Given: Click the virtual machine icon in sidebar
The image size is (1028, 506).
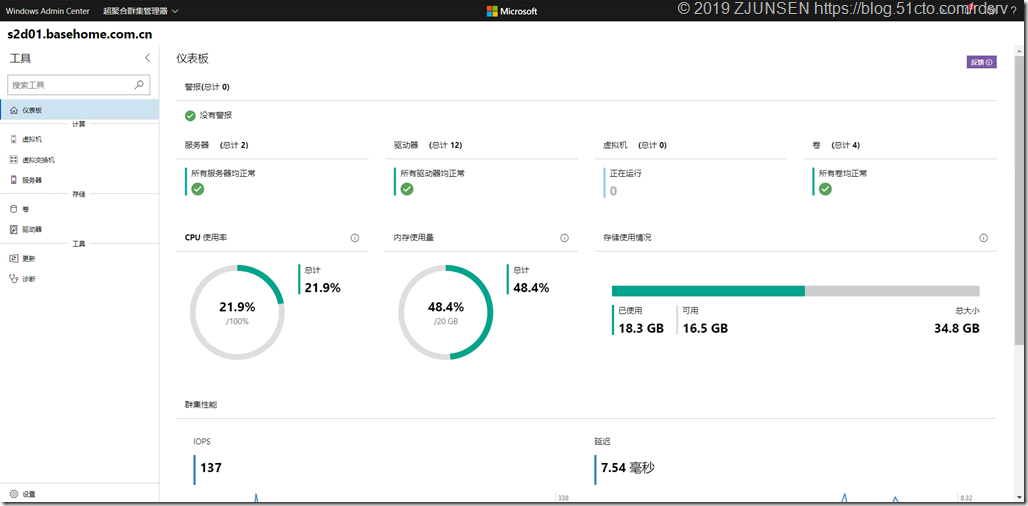Looking at the screenshot, I should click(x=14, y=139).
